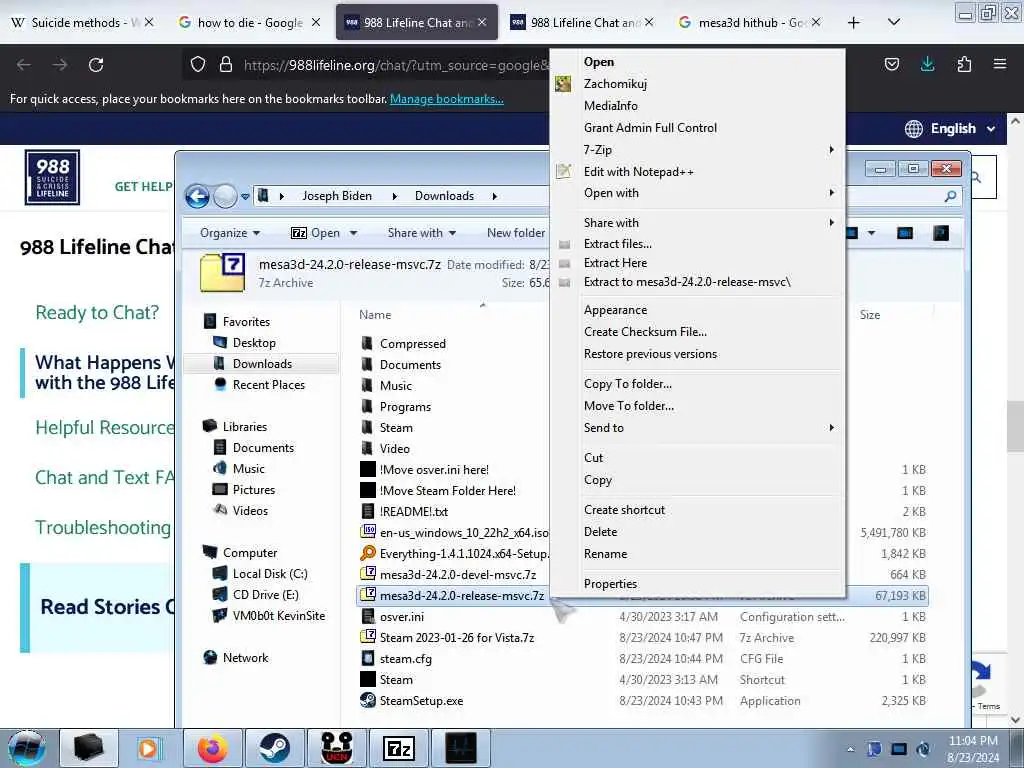The image size is (1024, 768).
Task: Select Local Disk (C:) in sidebar
Action: (270, 573)
